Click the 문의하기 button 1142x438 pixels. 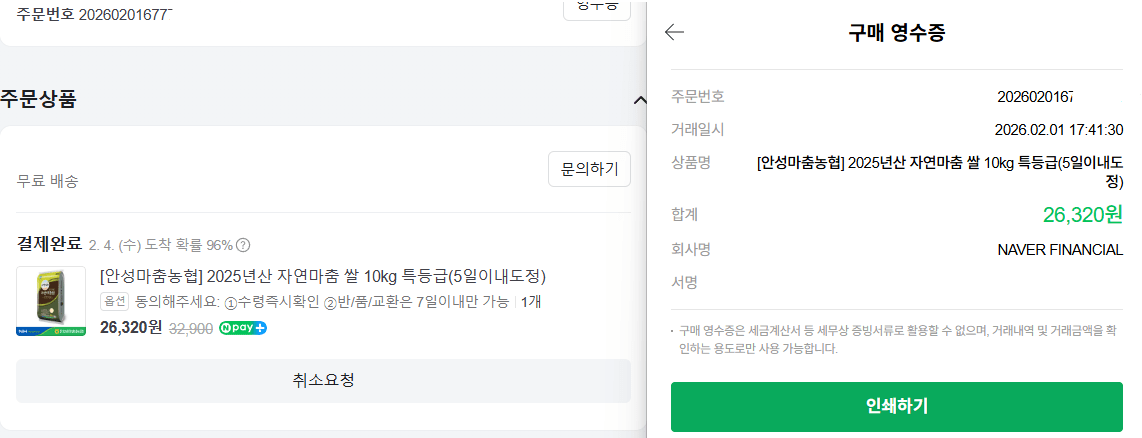point(589,169)
